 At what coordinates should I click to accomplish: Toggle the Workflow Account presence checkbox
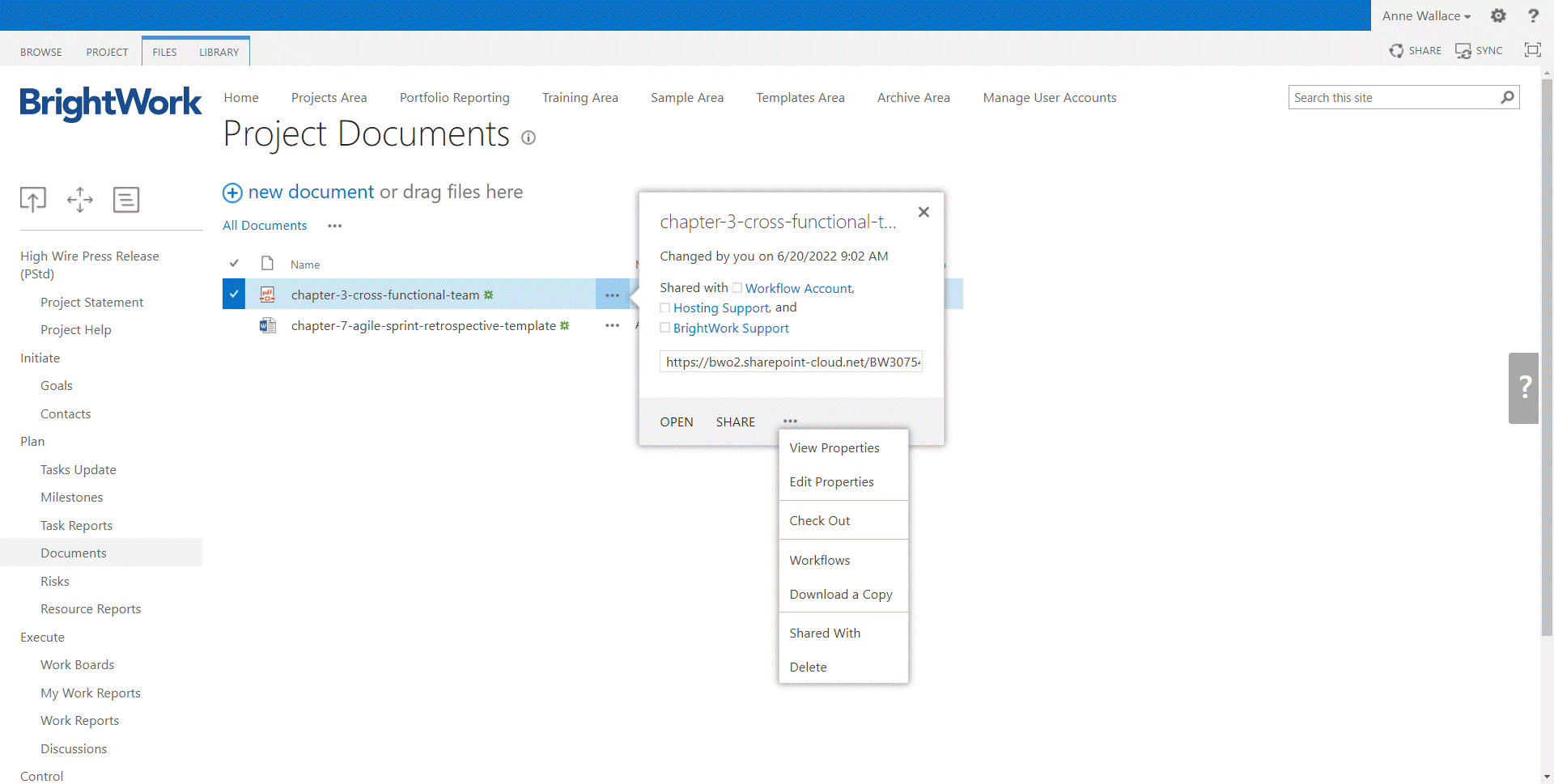[x=737, y=288]
